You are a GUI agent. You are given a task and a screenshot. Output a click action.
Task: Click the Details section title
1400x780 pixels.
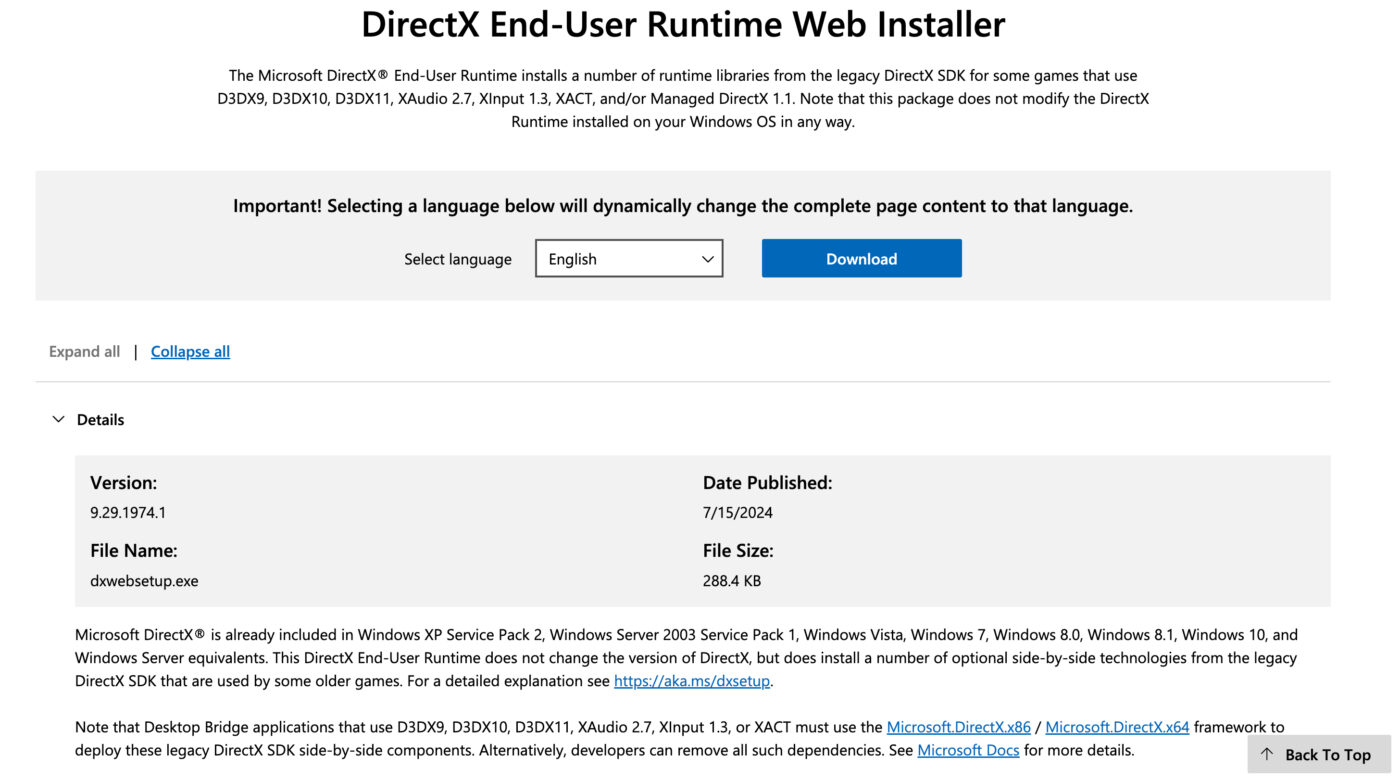tap(100, 419)
